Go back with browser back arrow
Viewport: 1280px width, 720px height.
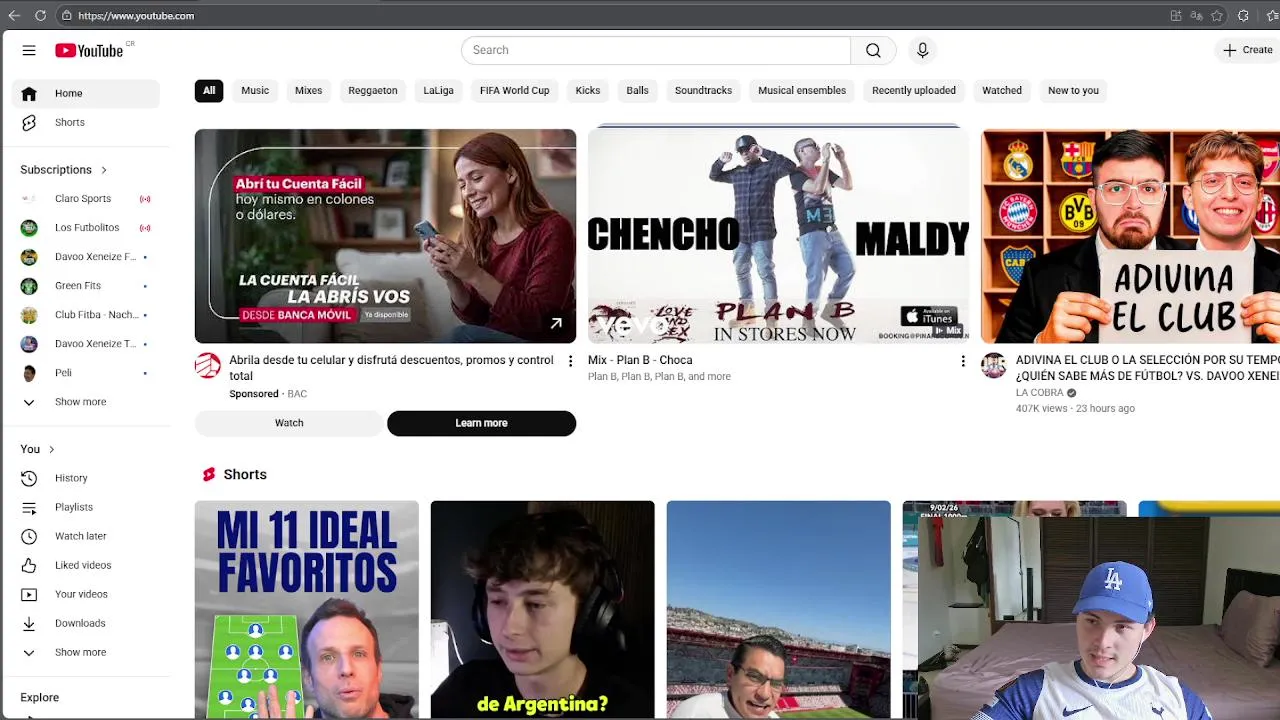tap(14, 15)
